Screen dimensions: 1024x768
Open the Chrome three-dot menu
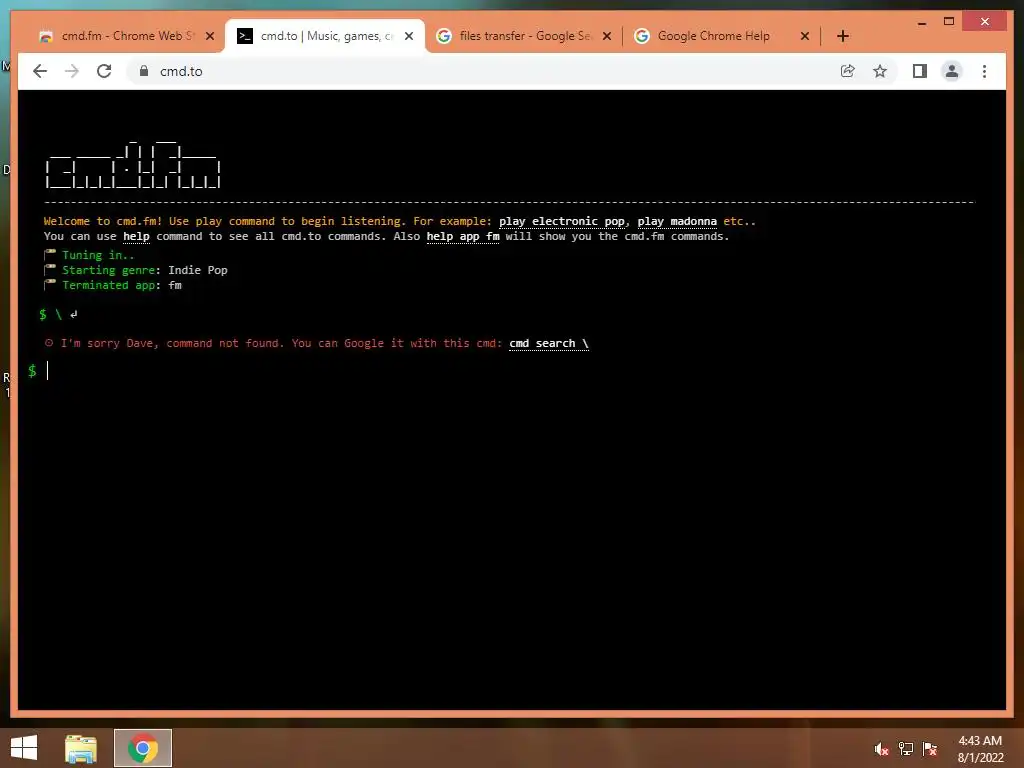[984, 71]
